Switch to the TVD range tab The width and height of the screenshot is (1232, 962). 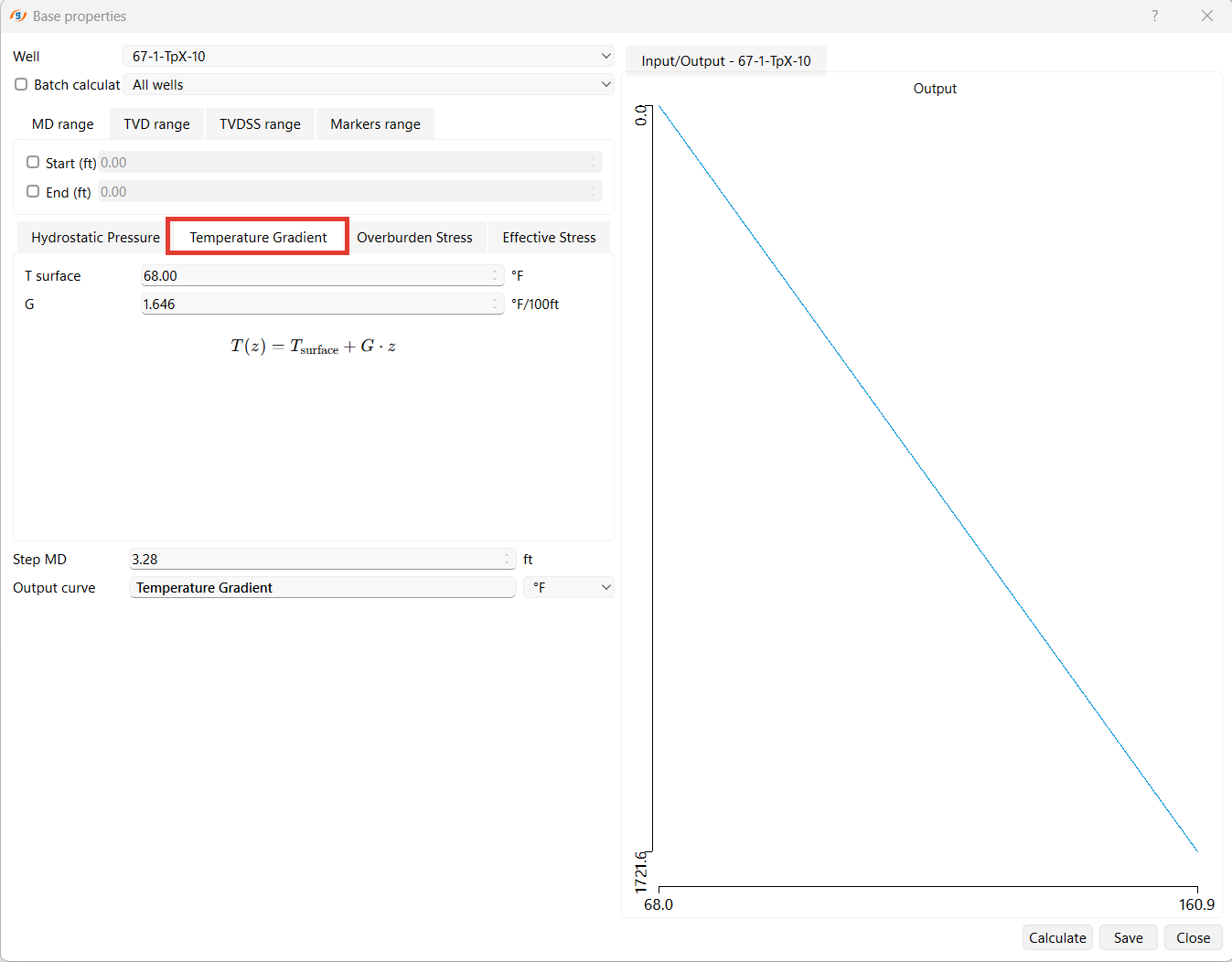(x=156, y=123)
